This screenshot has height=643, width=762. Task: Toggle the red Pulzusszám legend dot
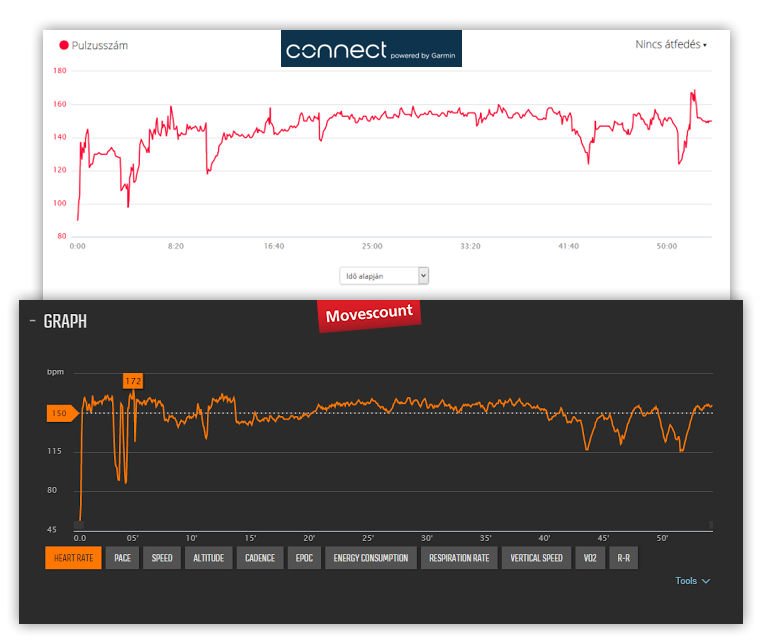click(x=64, y=45)
